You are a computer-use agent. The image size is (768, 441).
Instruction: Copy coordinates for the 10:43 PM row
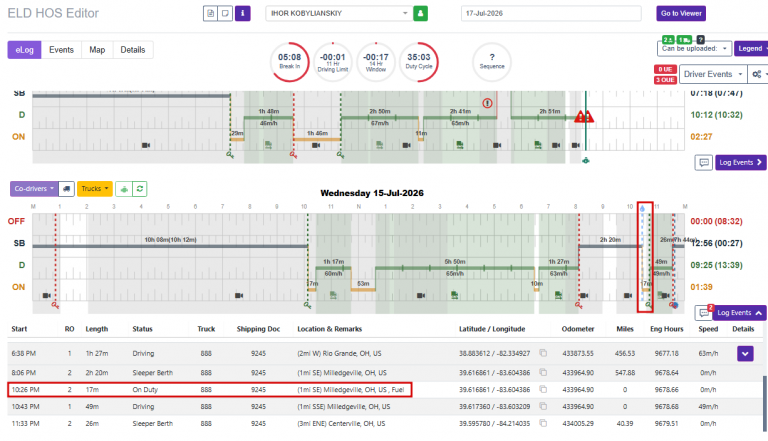point(543,406)
